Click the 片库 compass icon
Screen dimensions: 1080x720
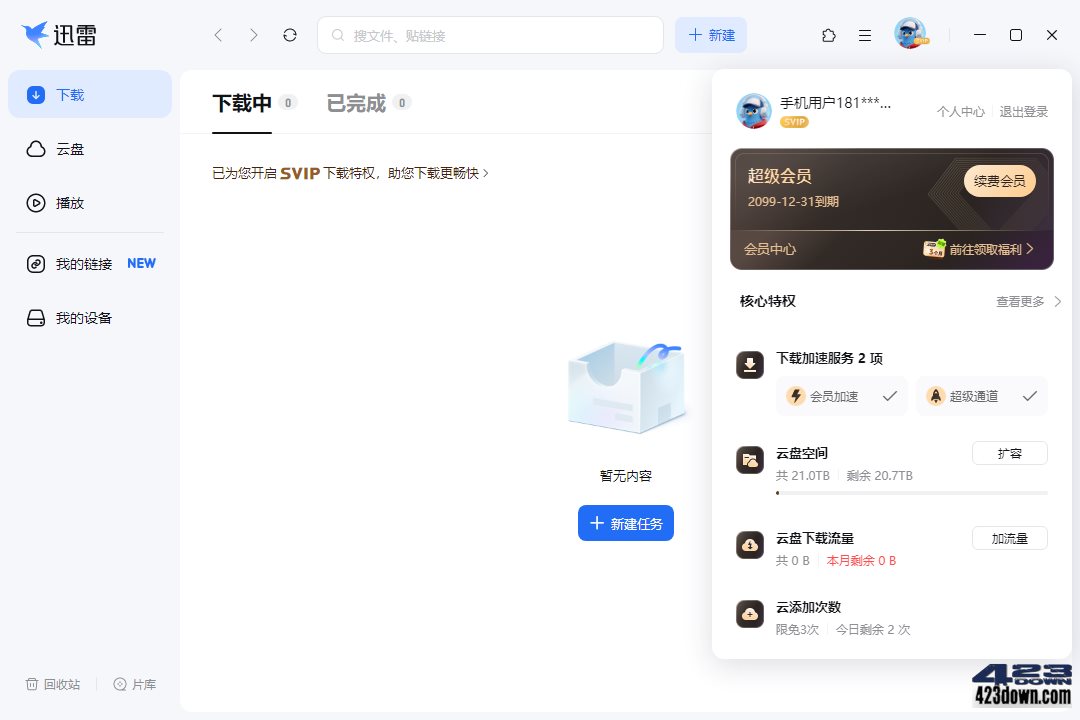(x=120, y=684)
